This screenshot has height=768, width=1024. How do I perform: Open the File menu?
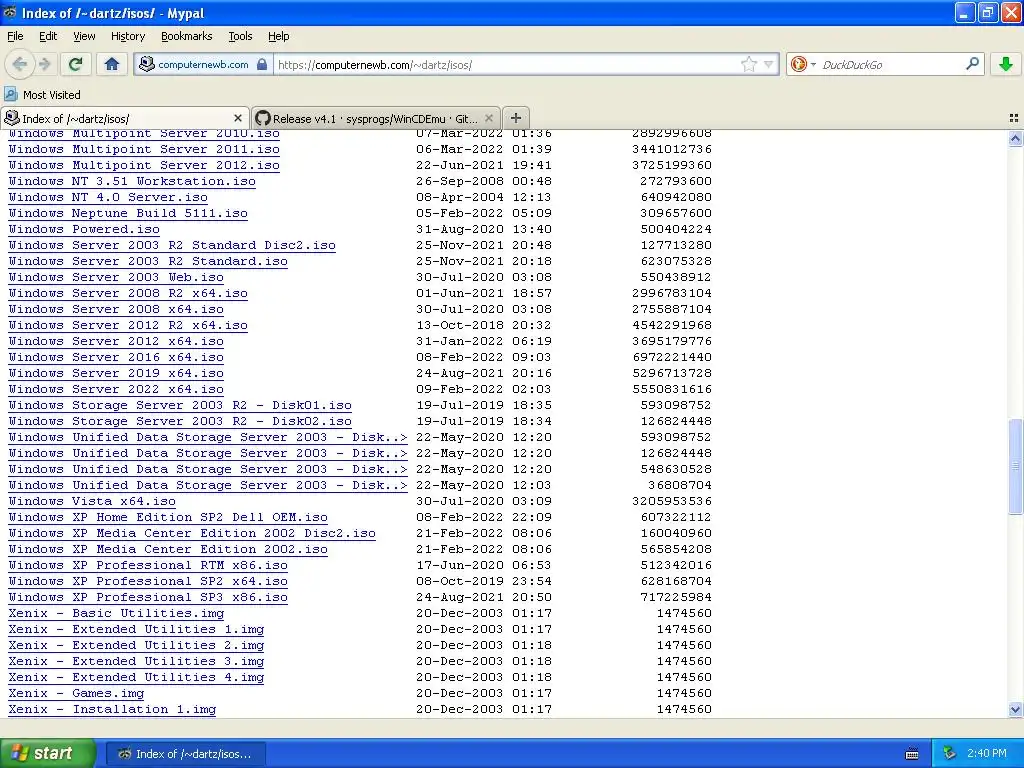coord(15,37)
